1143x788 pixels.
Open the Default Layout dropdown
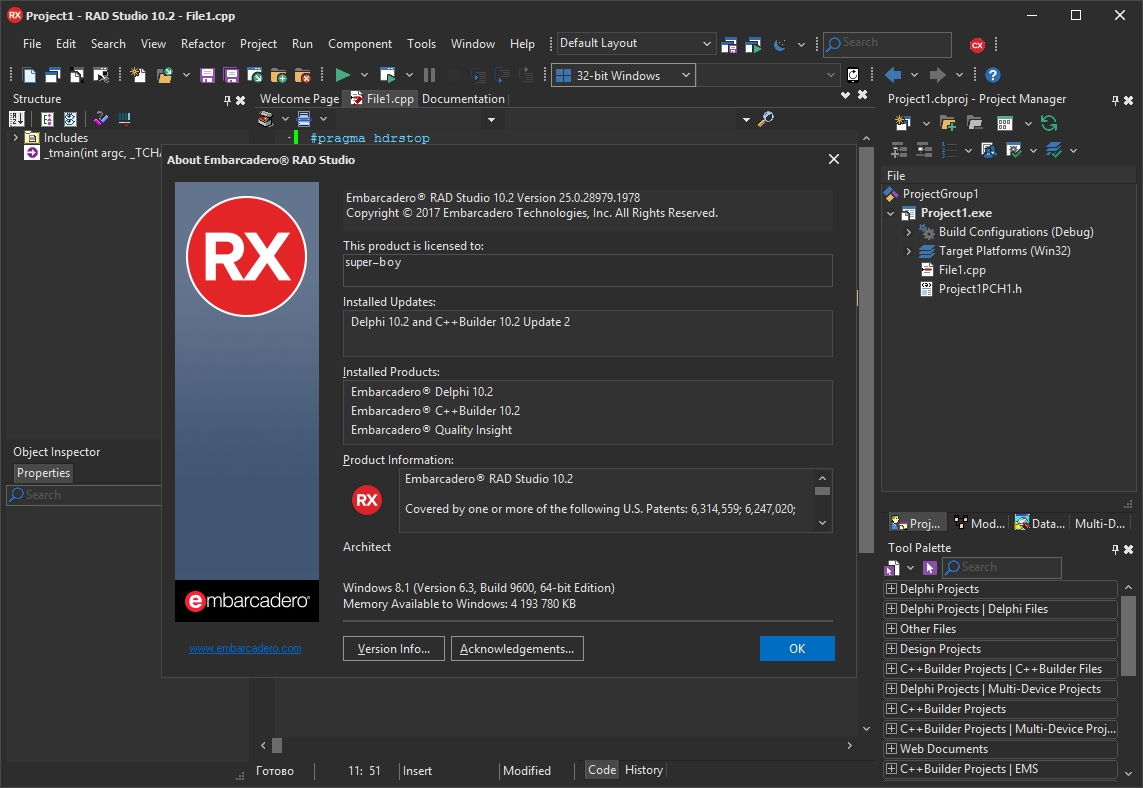635,44
